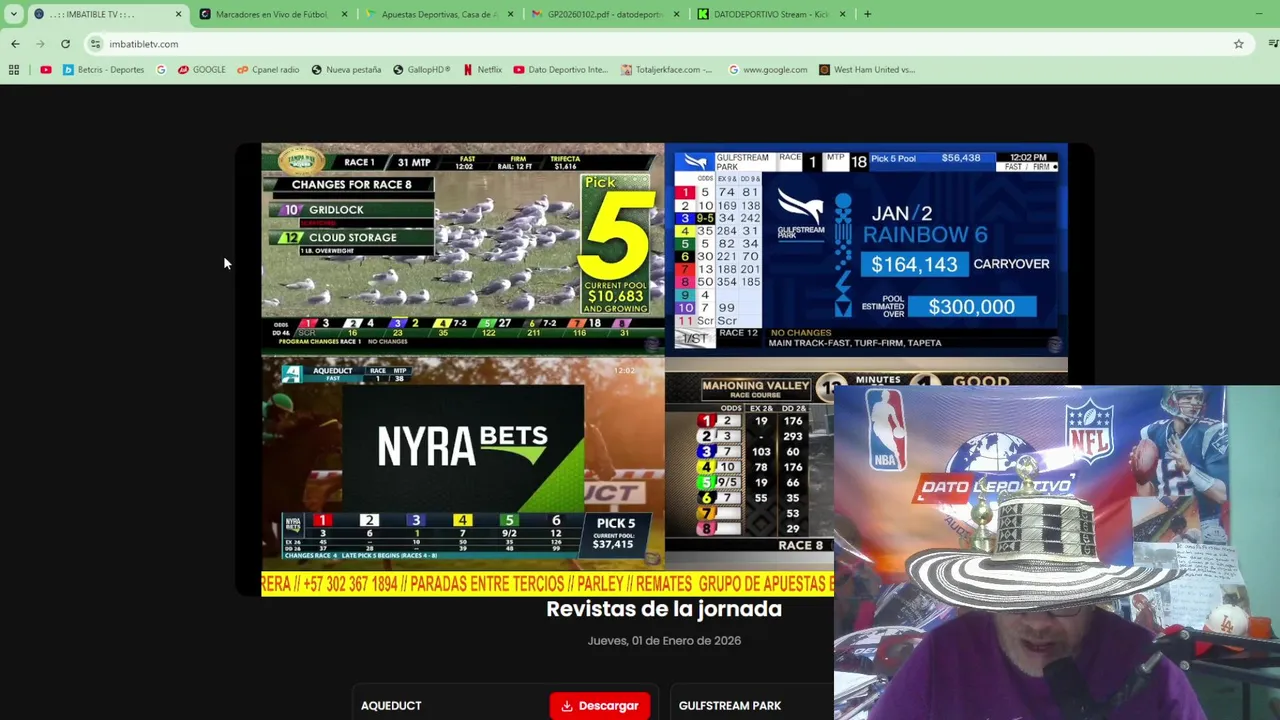
Task: Open the GOOGLE bookmark
Action: point(202,70)
